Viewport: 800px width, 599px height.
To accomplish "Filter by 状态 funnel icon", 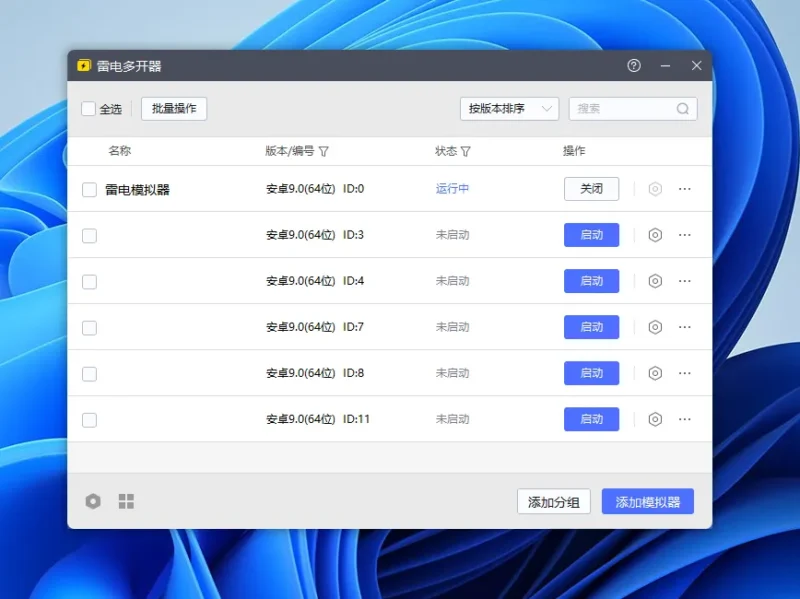I will (x=465, y=152).
